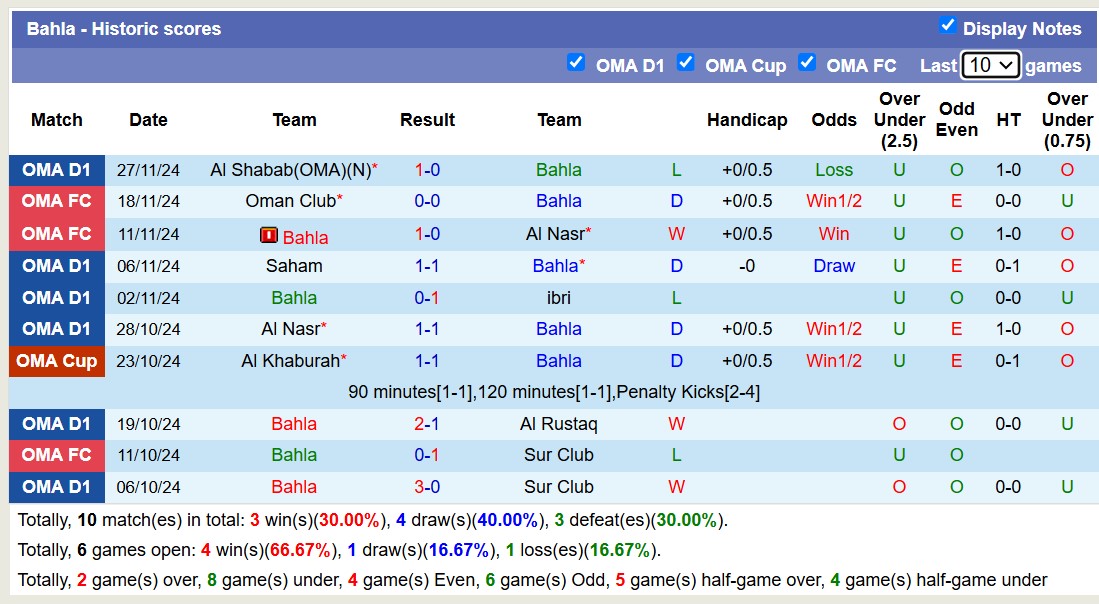Click the red card icon beside Bahla
Viewport: 1099px width, 604px height.
268,236
